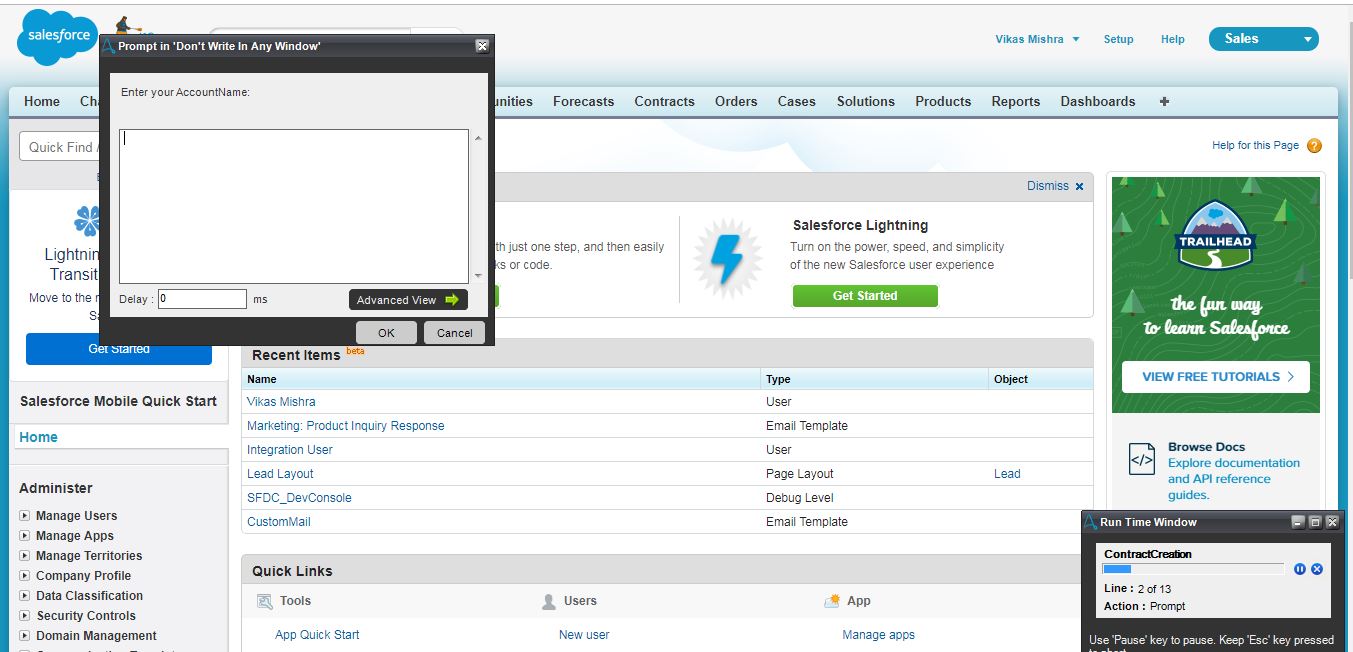The width and height of the screenshot is (1353, 652).
Task: Click Cancel in the Prompt dialog
Action: tap(454, 333)
